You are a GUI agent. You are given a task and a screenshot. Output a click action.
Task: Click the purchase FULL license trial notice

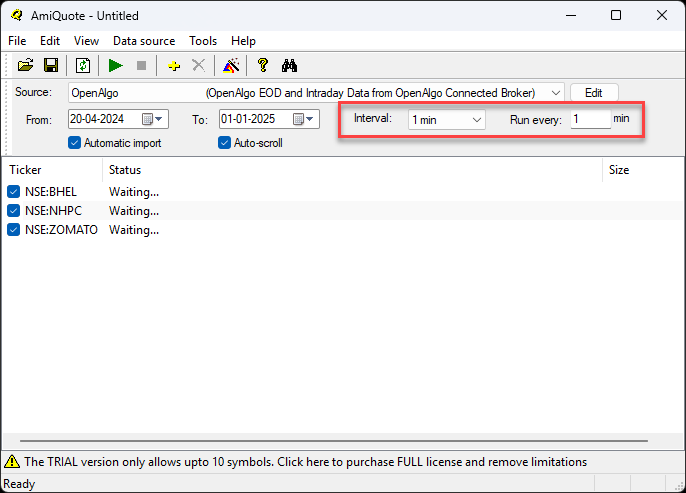tap(305, 462)
